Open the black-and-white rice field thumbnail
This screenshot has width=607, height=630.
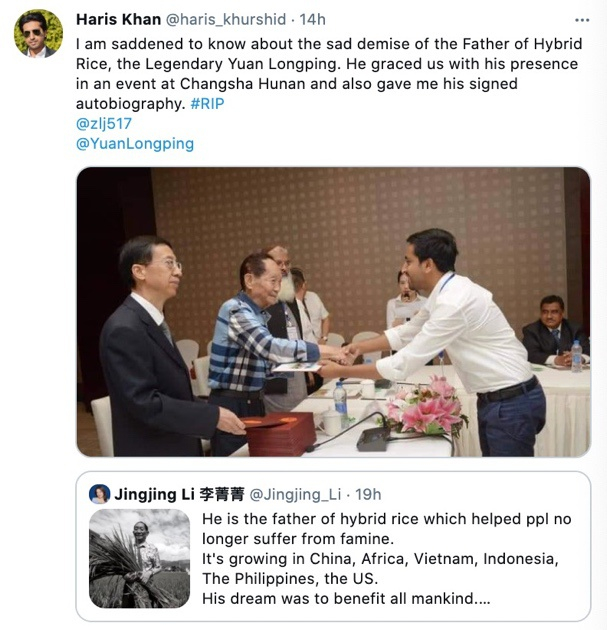[139, 558]
